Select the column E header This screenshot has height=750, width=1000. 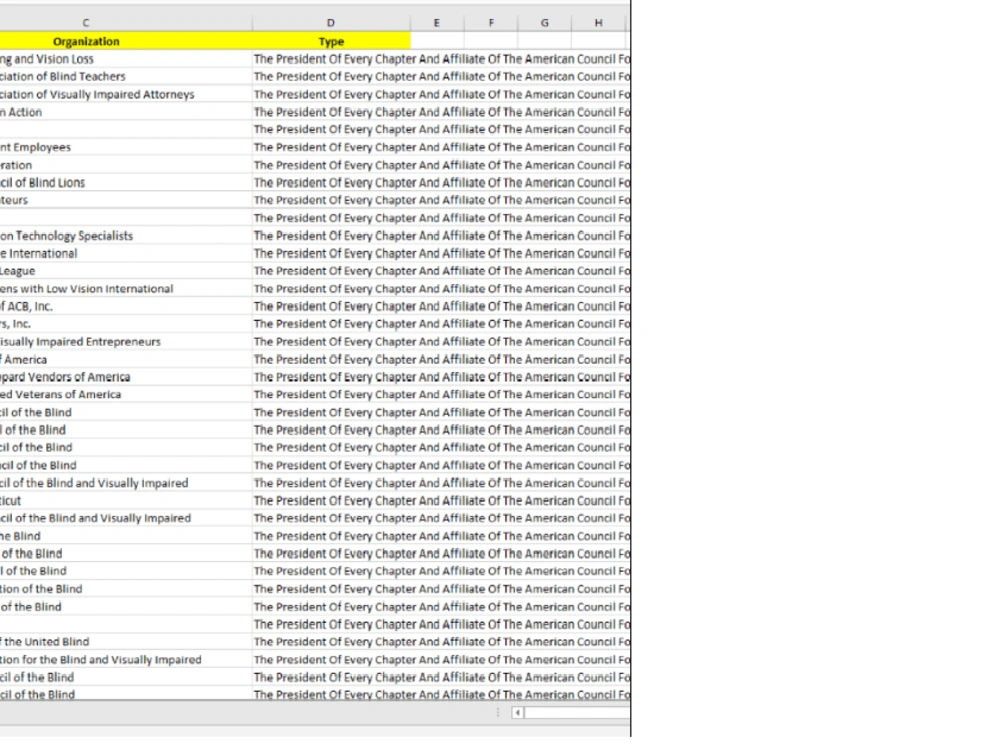click(436, 22)
